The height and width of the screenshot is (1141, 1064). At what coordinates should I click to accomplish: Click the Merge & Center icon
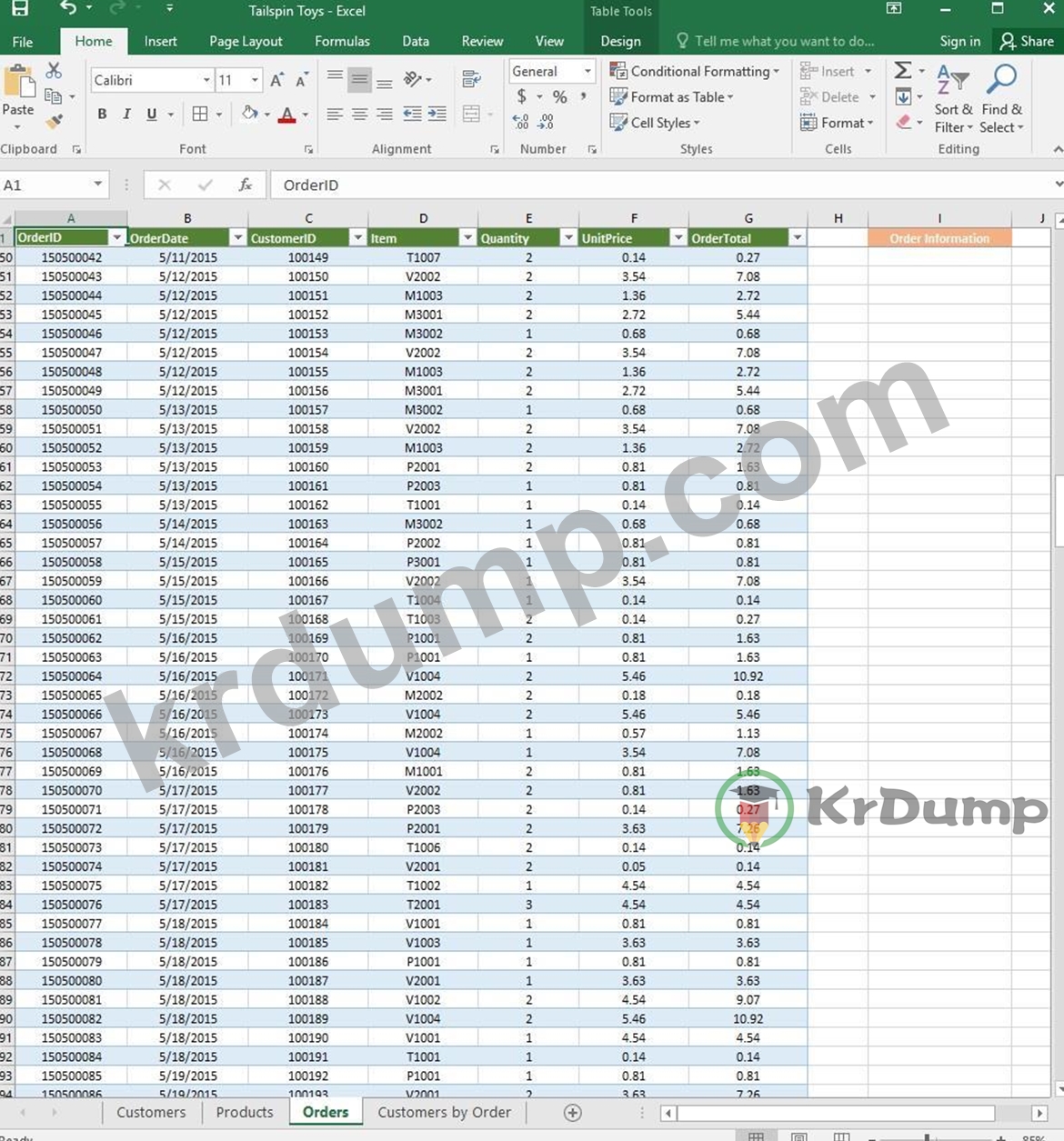coord(471,114)
